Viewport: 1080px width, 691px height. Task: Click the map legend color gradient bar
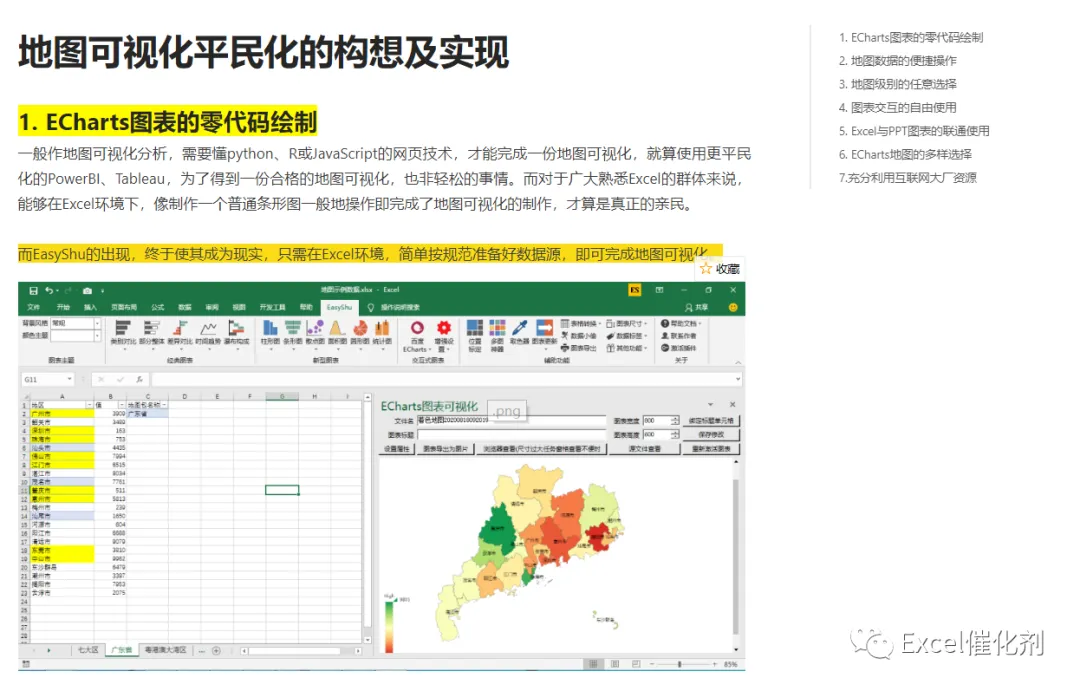pos(389,626)
